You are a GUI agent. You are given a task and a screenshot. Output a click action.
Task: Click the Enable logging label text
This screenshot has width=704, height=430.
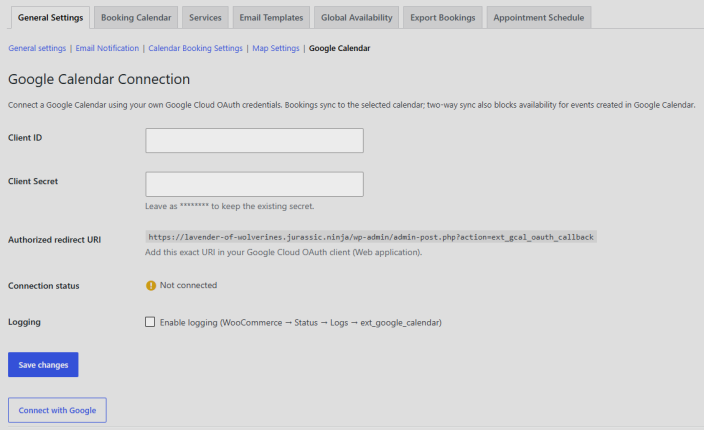pyautogui.click(x=300, y=322)
